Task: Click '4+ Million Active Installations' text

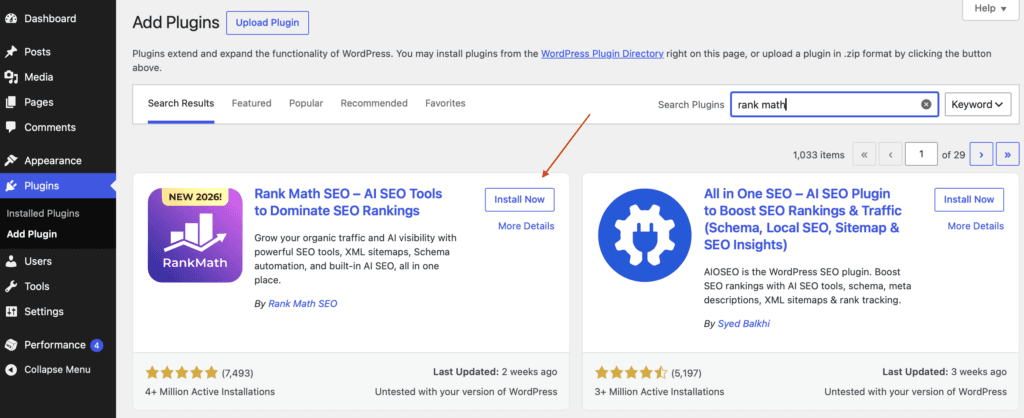Action: (210, 392)
